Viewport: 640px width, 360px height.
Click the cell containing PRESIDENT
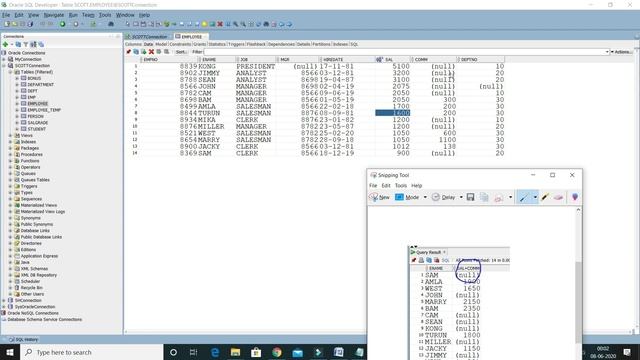tap(256, 66)
